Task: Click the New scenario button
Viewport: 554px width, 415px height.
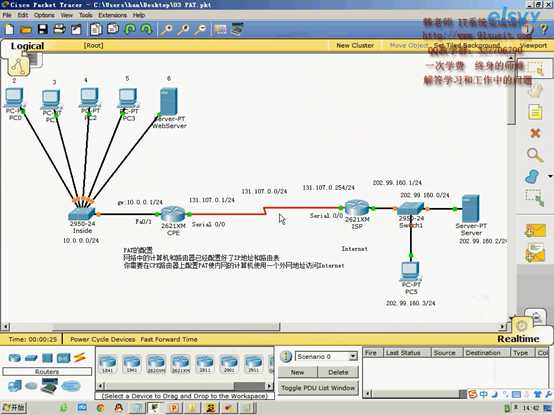Action: tap(297, 372)
